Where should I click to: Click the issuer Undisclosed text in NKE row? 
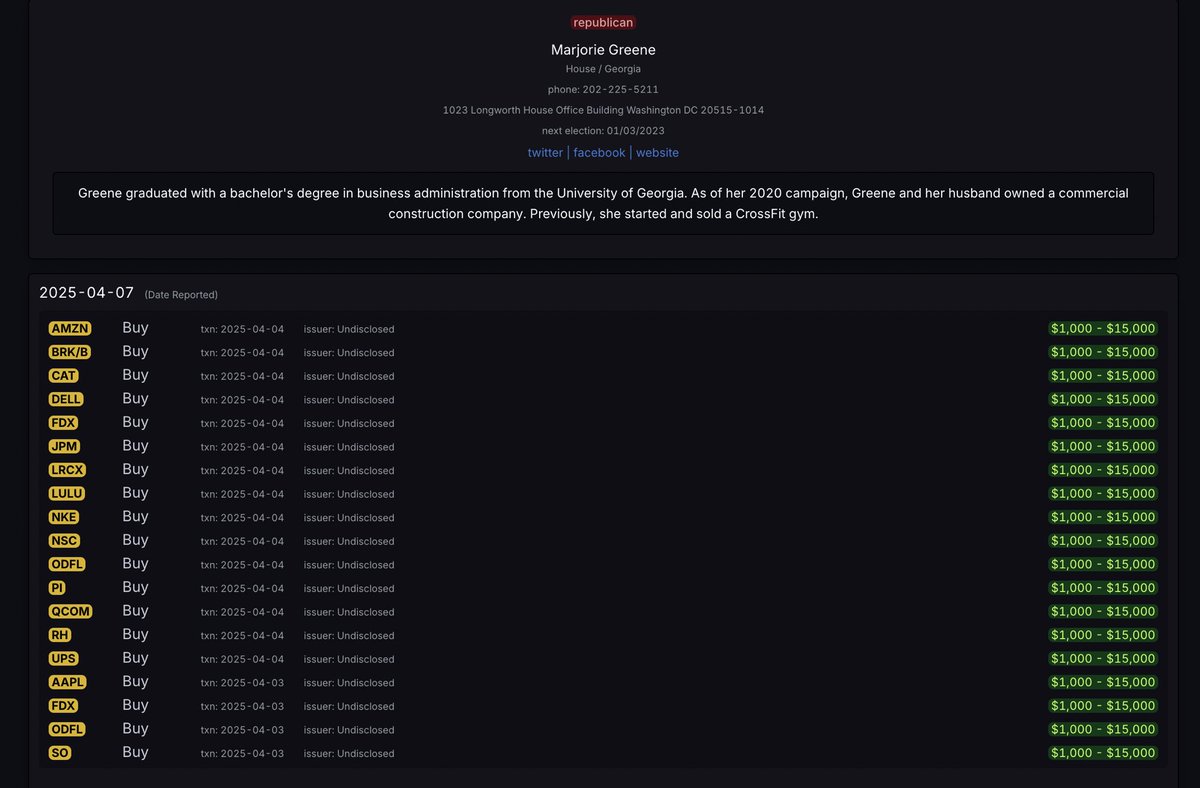click(349, 518)
